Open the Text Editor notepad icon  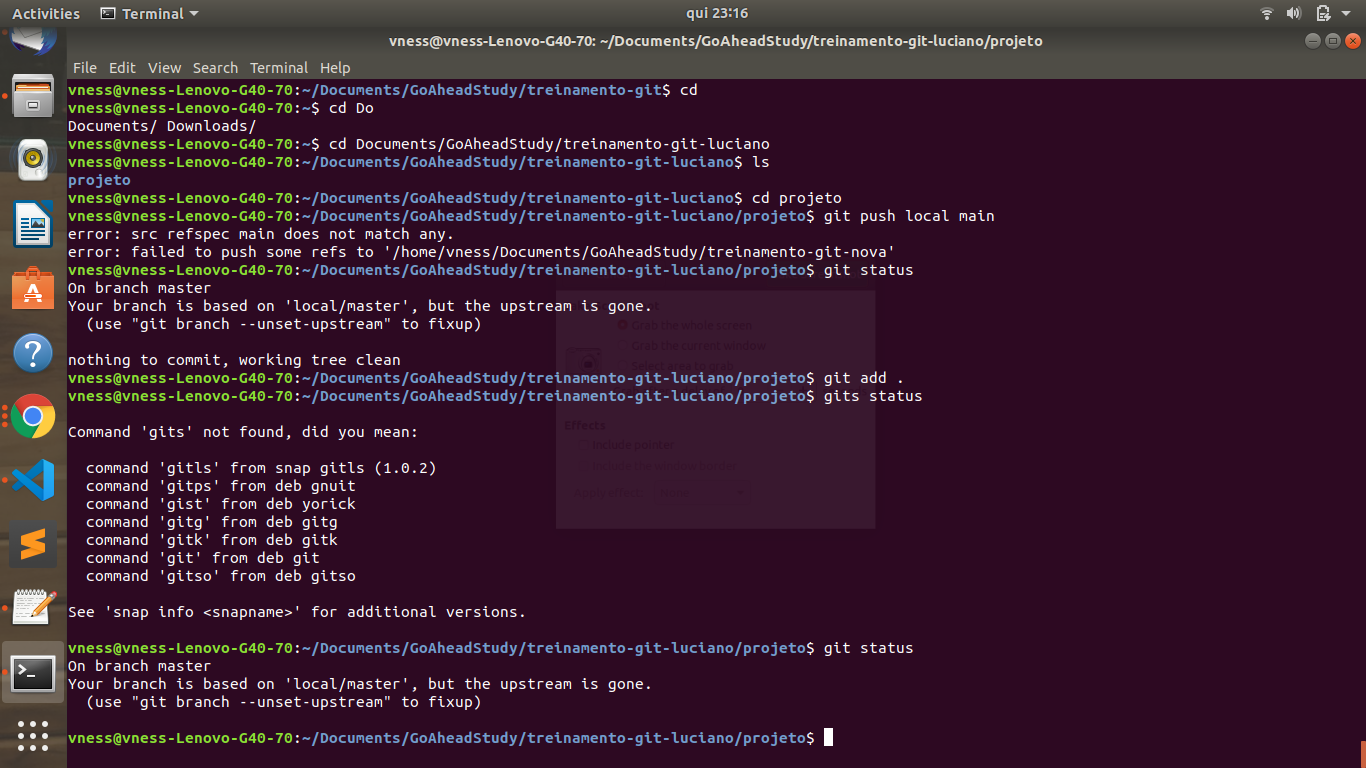click(33, 608)
